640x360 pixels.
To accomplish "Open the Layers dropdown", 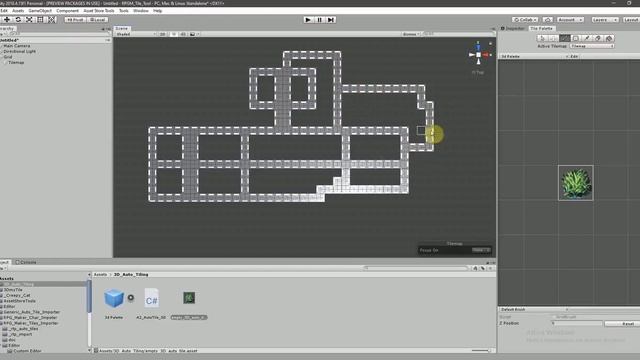I will [604, 20].
